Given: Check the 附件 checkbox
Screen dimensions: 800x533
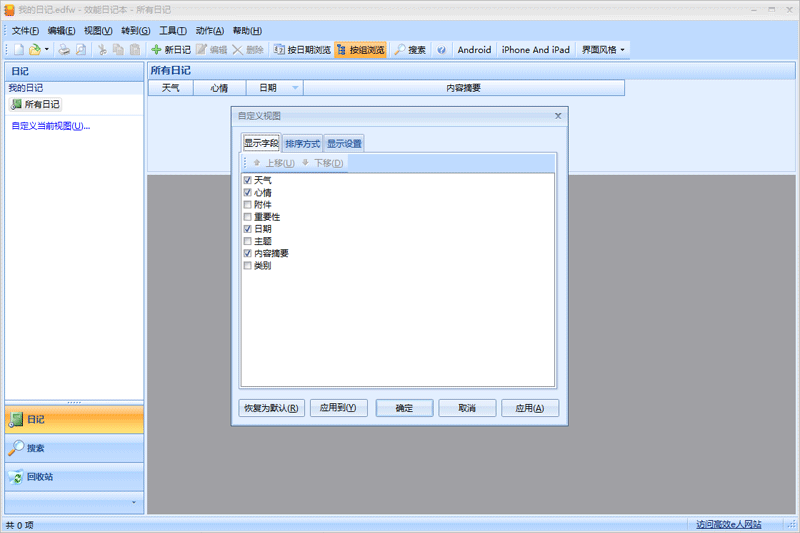Looking at the screenshot, I should [247, 205].
